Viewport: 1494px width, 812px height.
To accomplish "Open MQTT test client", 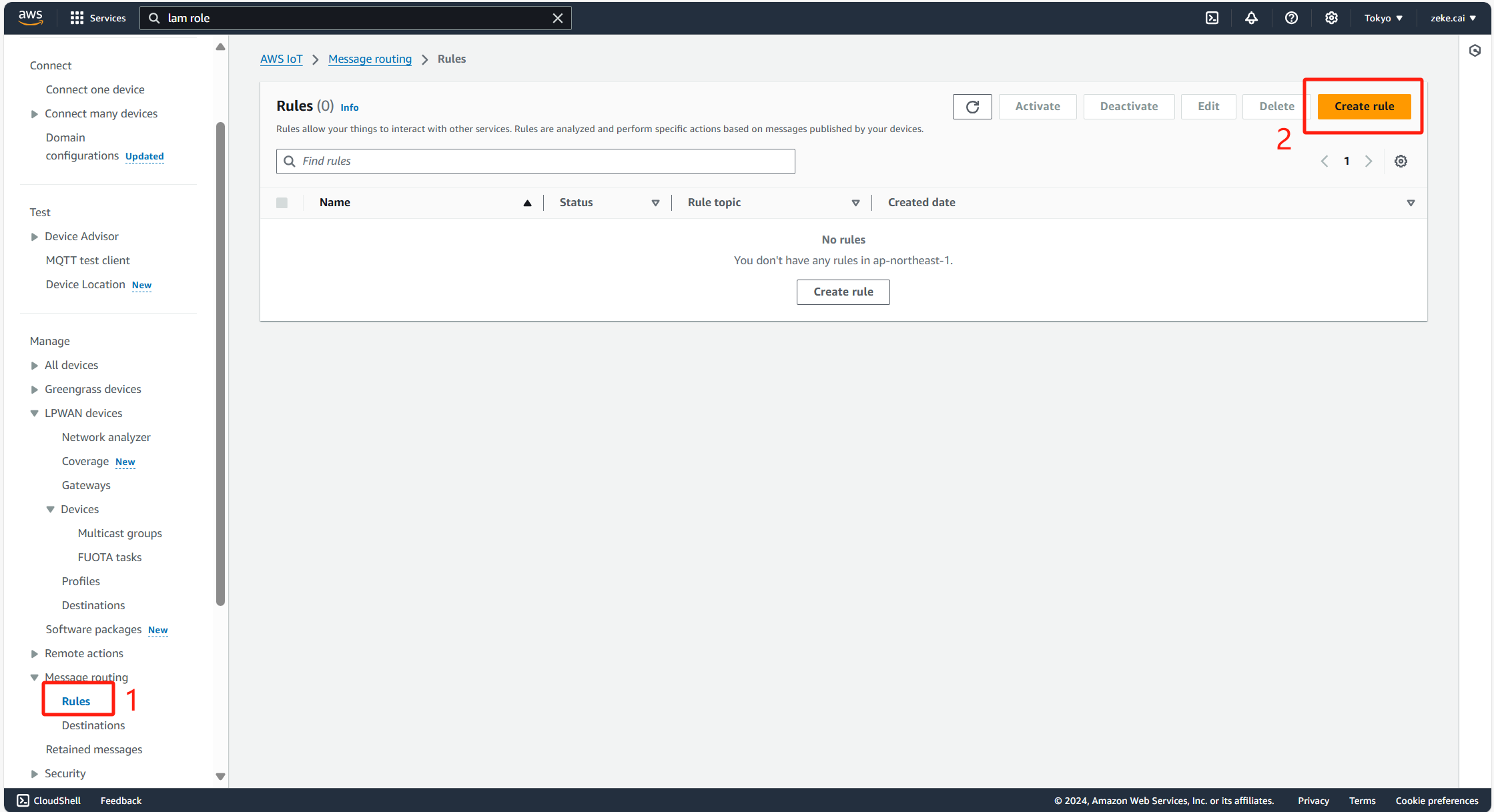I will [87, 260].
